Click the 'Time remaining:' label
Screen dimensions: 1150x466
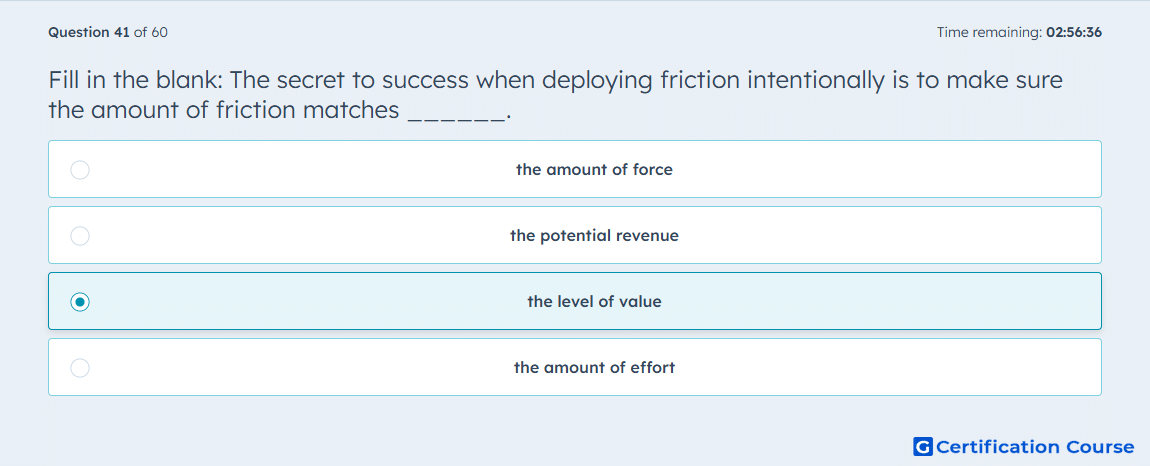(990, 32)
